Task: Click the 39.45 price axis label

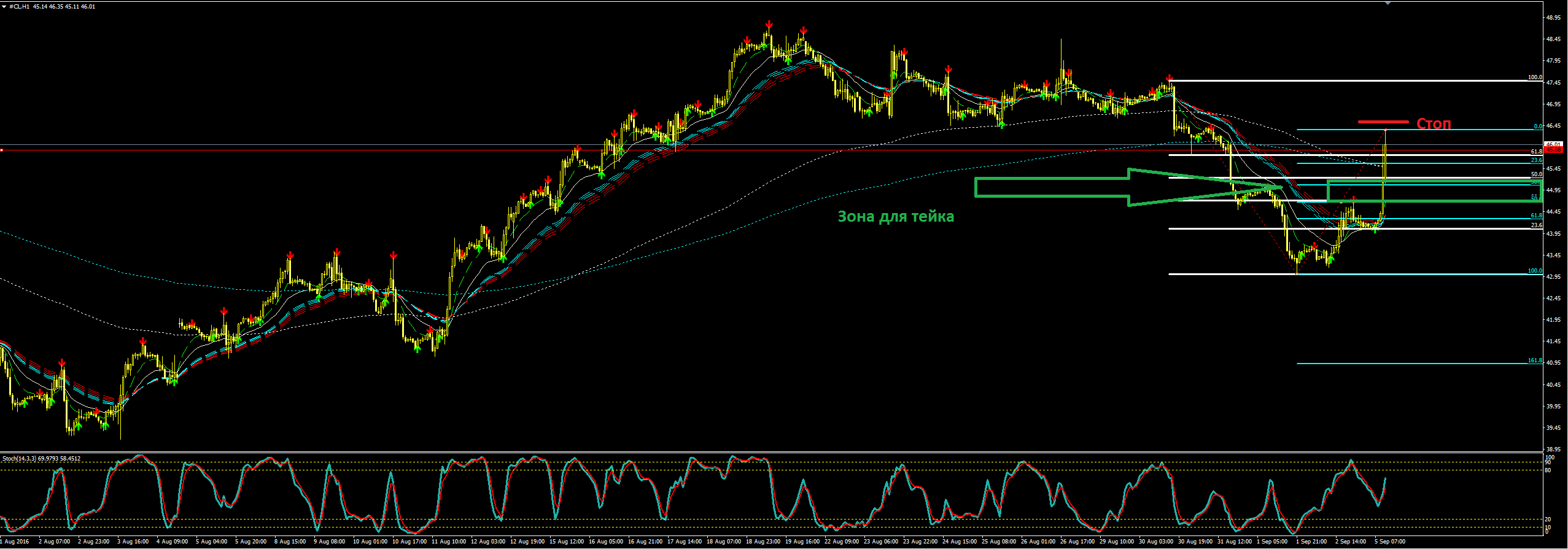Action: [1554, 428]
